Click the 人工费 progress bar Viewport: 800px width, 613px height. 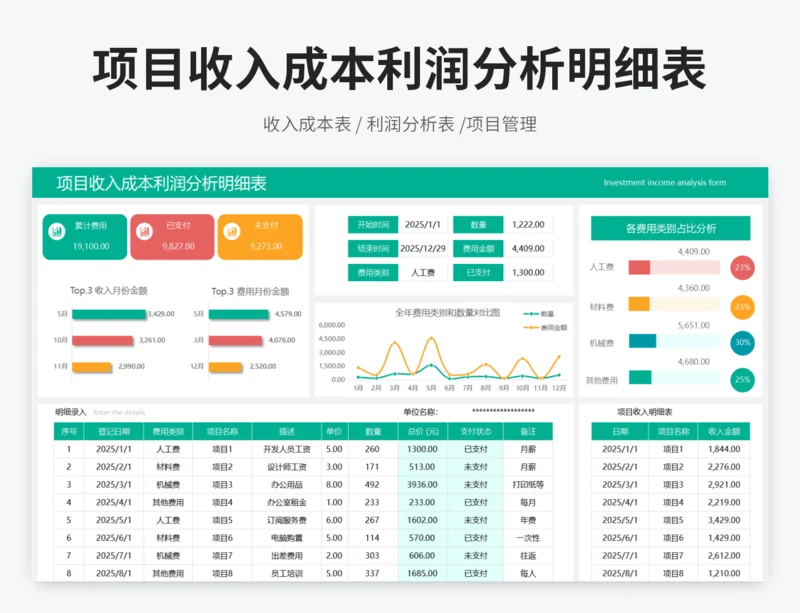coord(674,267)
